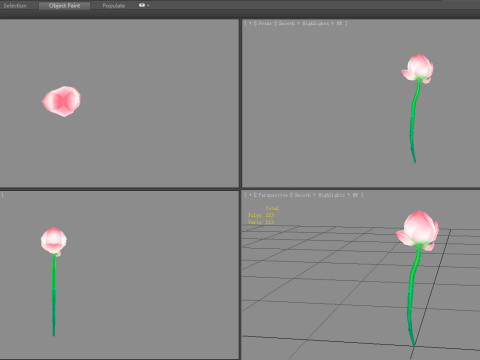Open the Front viewport [+] general menu
This screenshot has height=360, width=480.
click(x=250, y=23)
